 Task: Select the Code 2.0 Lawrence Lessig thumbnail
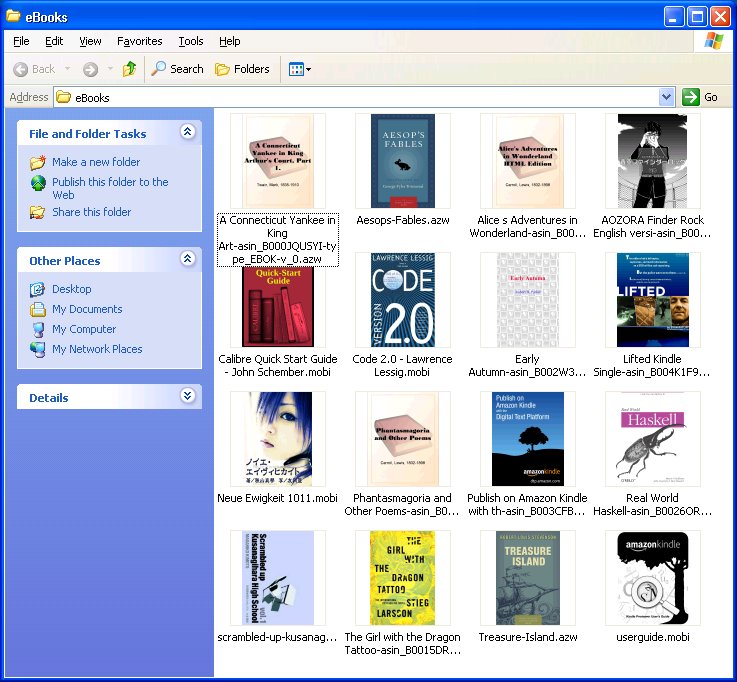[x=402, y=300]
